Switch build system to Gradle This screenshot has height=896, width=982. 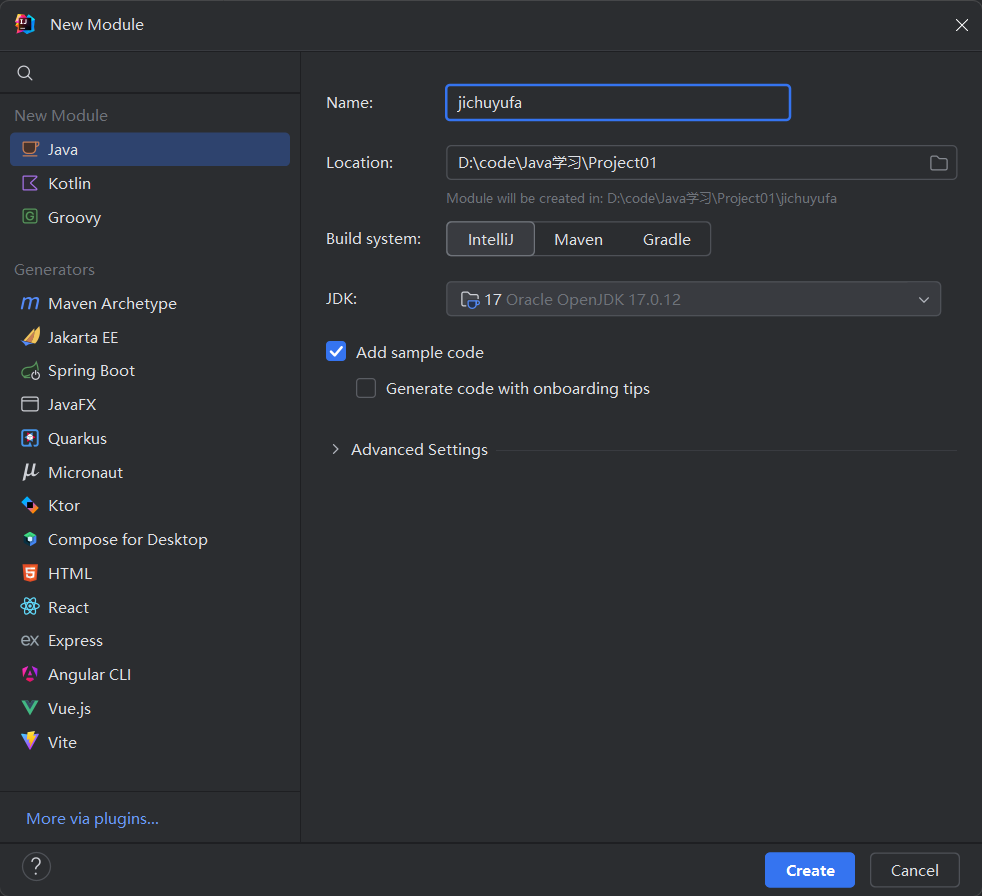coord(666,239)
